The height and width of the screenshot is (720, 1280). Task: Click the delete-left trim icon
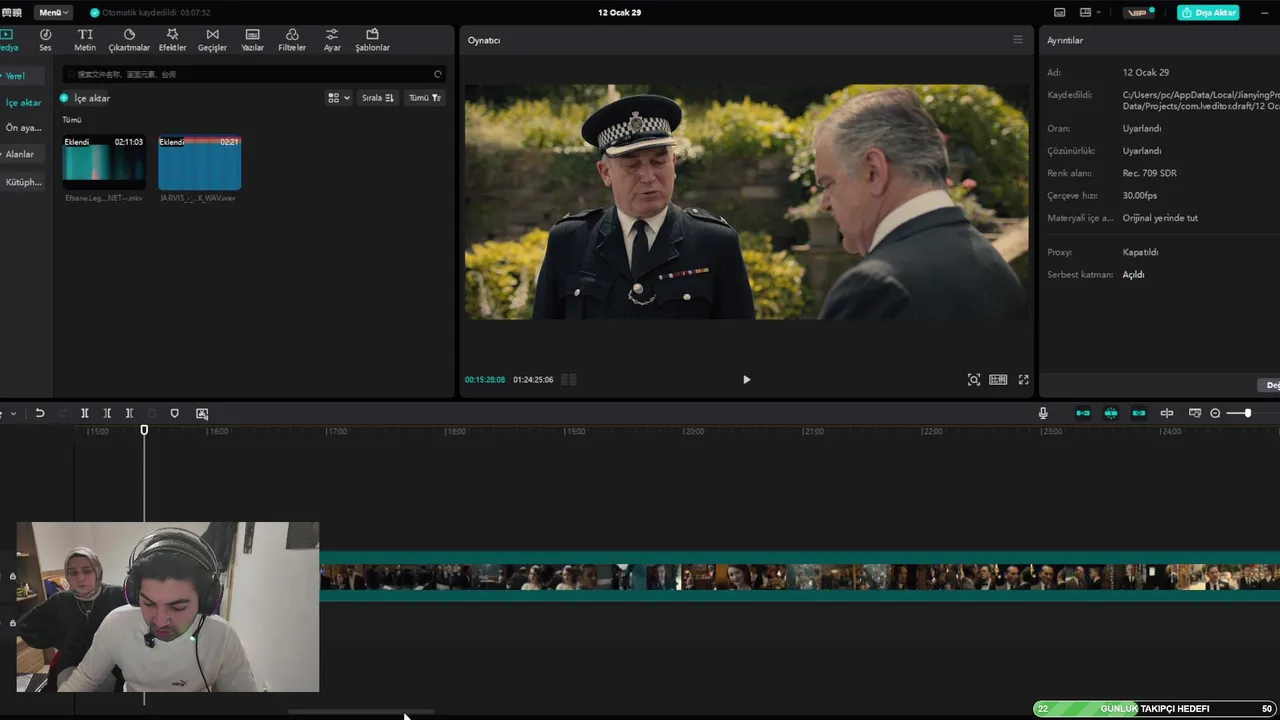pyautogui.click(x=107, y=413)
